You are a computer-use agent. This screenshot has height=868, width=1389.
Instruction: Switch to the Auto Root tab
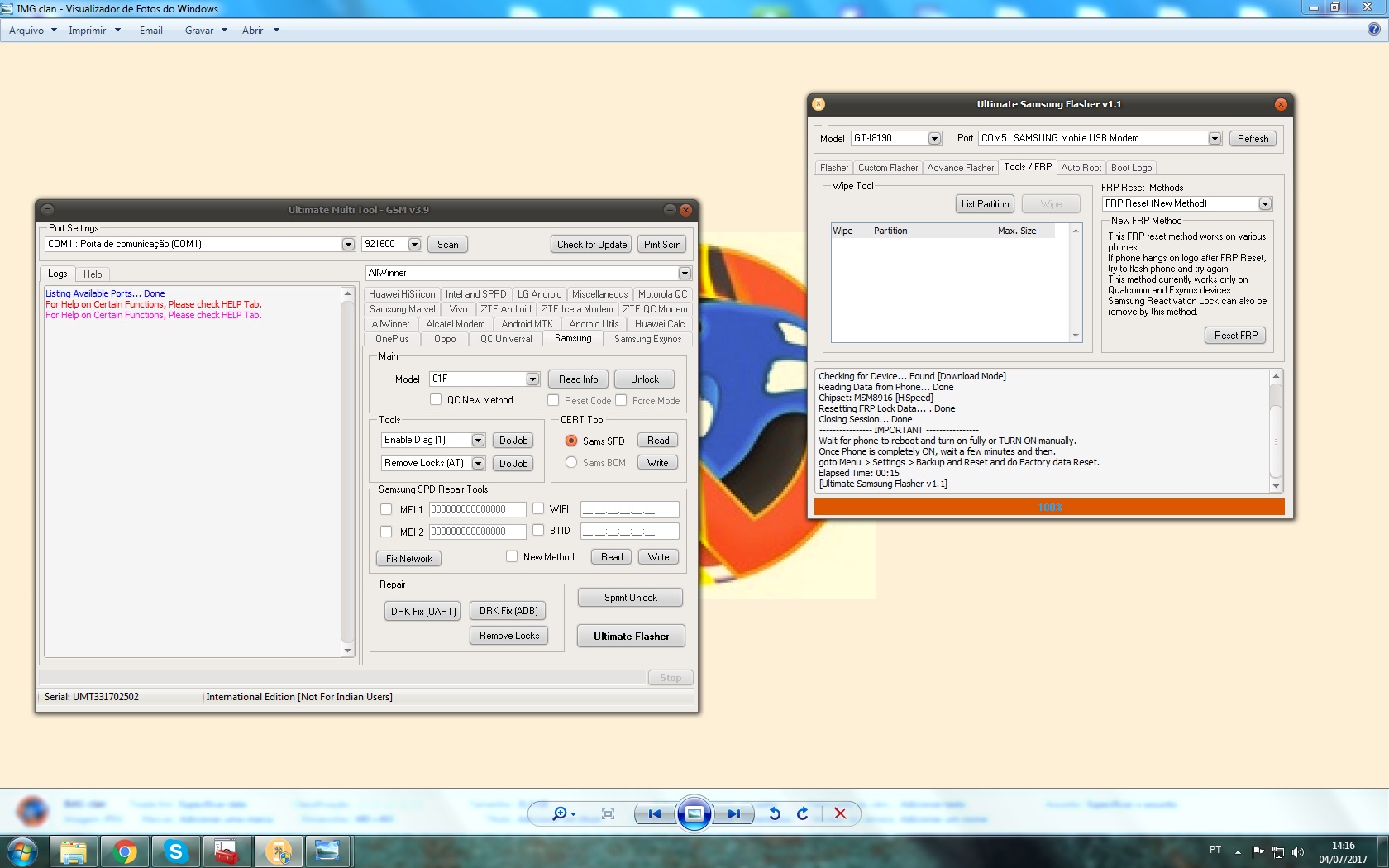pos(1081,168)
